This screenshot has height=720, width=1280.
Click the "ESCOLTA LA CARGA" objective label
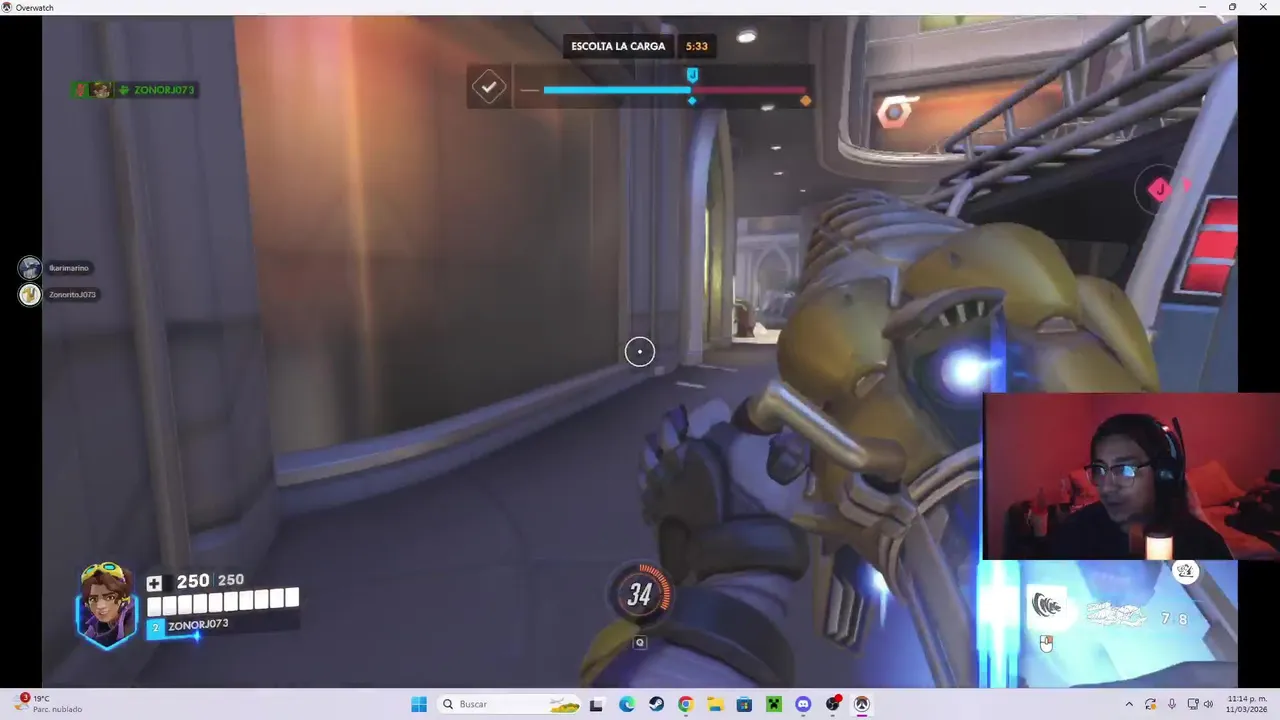(618, 46)
